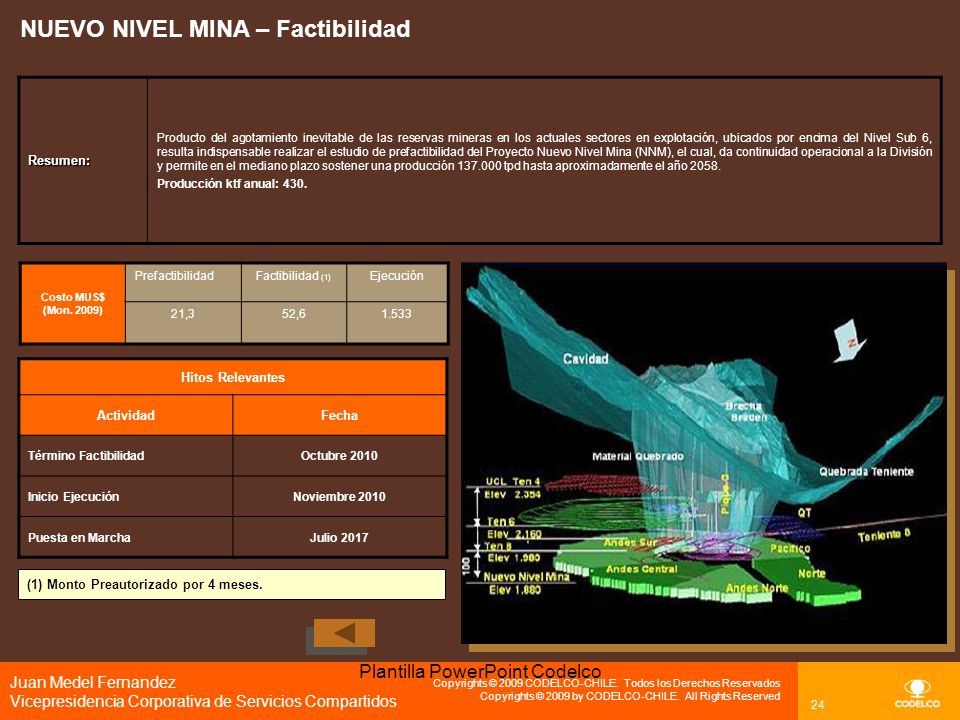960x720 pixels.
Task: Select the 'Costo MUS$ (Mon. 2009)' cell
Action: (x=73, y=304)
